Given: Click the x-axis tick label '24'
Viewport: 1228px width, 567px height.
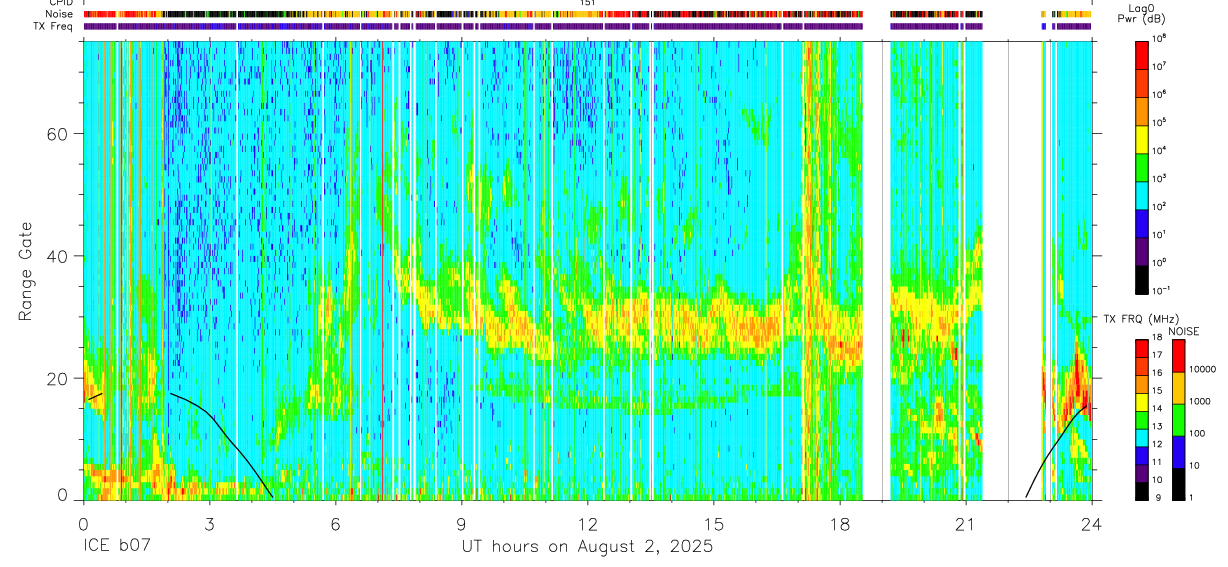Looking at the screenshot, I should tap(1092, 524).
